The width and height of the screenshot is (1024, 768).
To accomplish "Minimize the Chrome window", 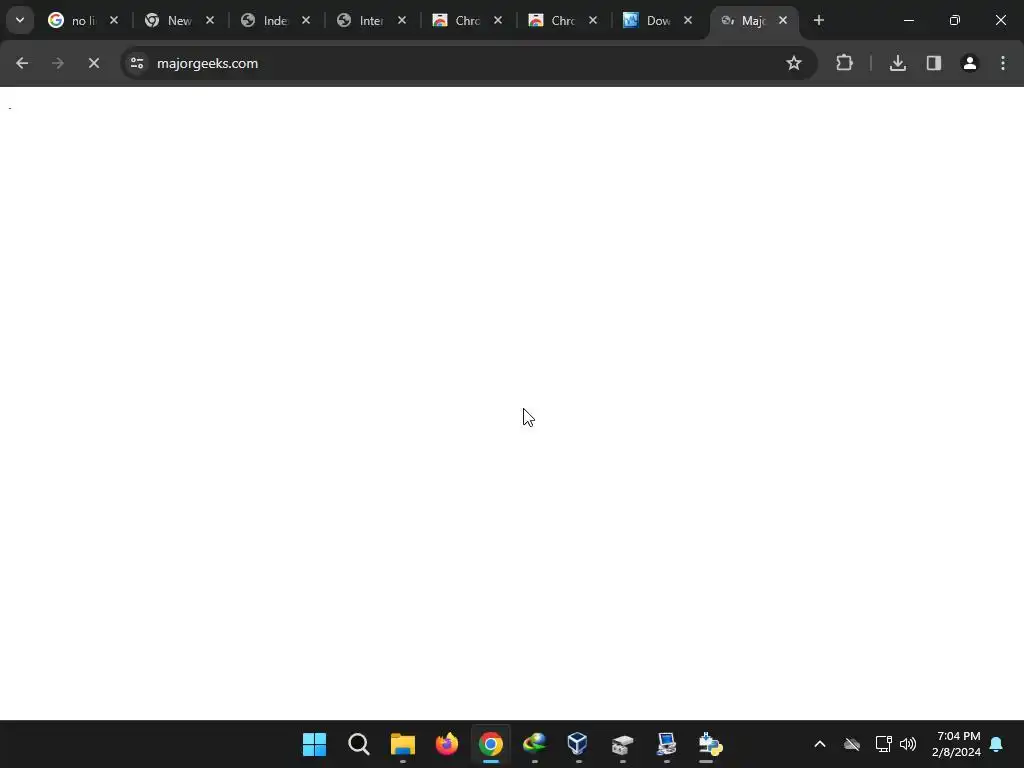I will click(908, 20).
